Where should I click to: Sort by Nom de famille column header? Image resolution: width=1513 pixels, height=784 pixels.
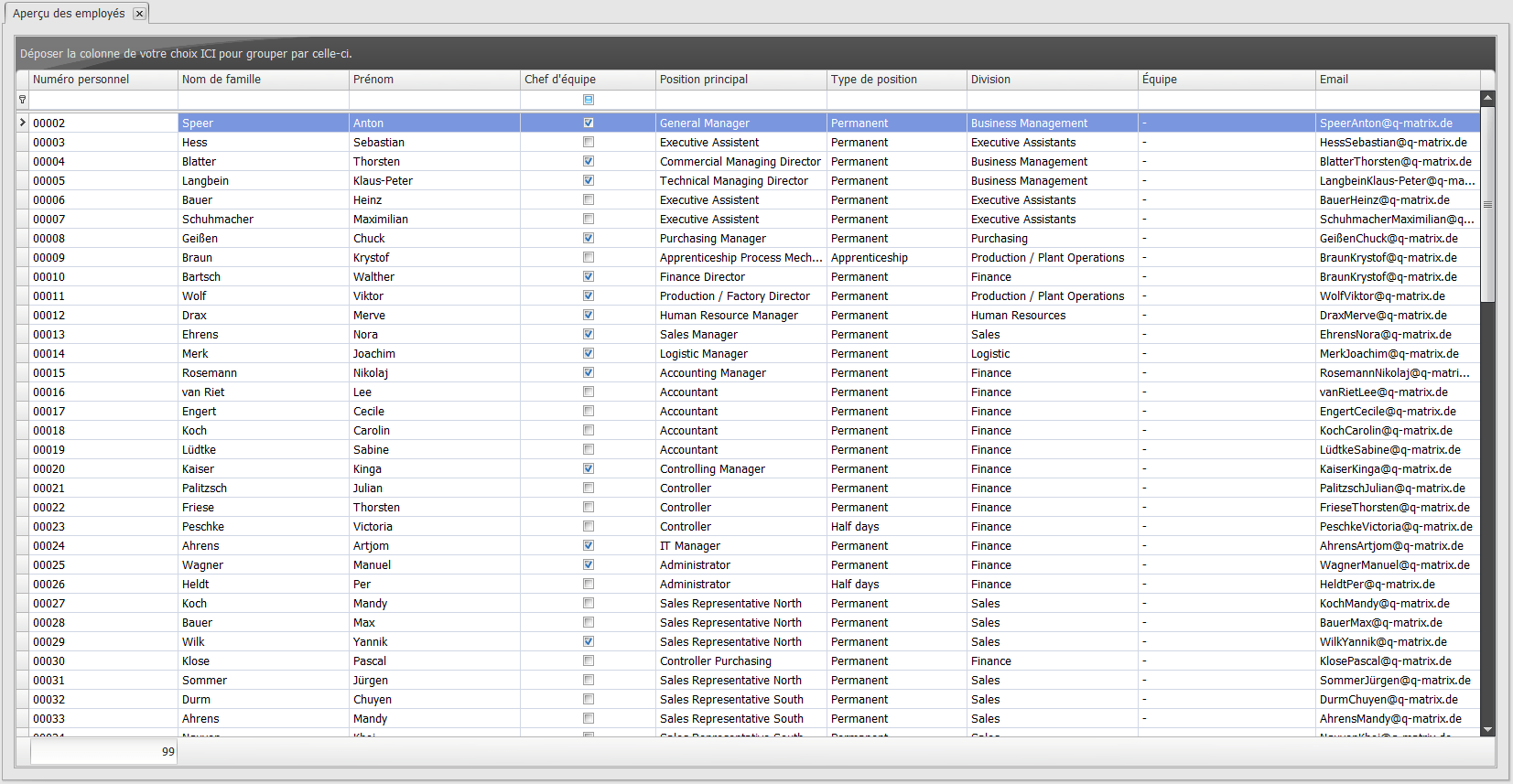(264, 80)
